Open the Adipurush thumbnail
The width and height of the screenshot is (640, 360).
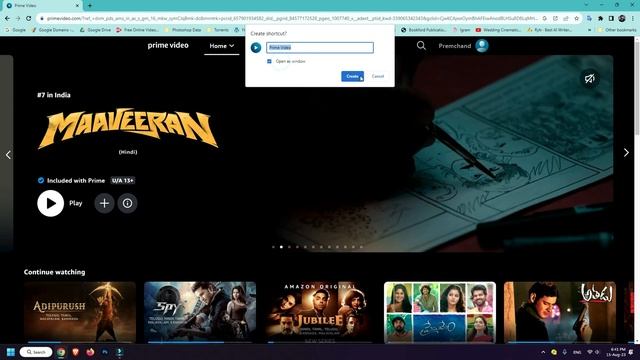[x=80, y=312]
